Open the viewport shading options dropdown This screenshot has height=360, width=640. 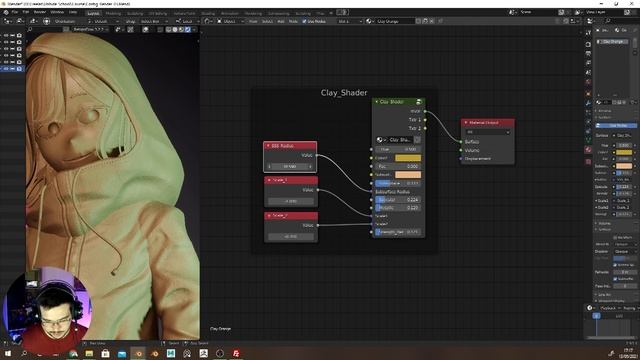(x=194, y=29)
